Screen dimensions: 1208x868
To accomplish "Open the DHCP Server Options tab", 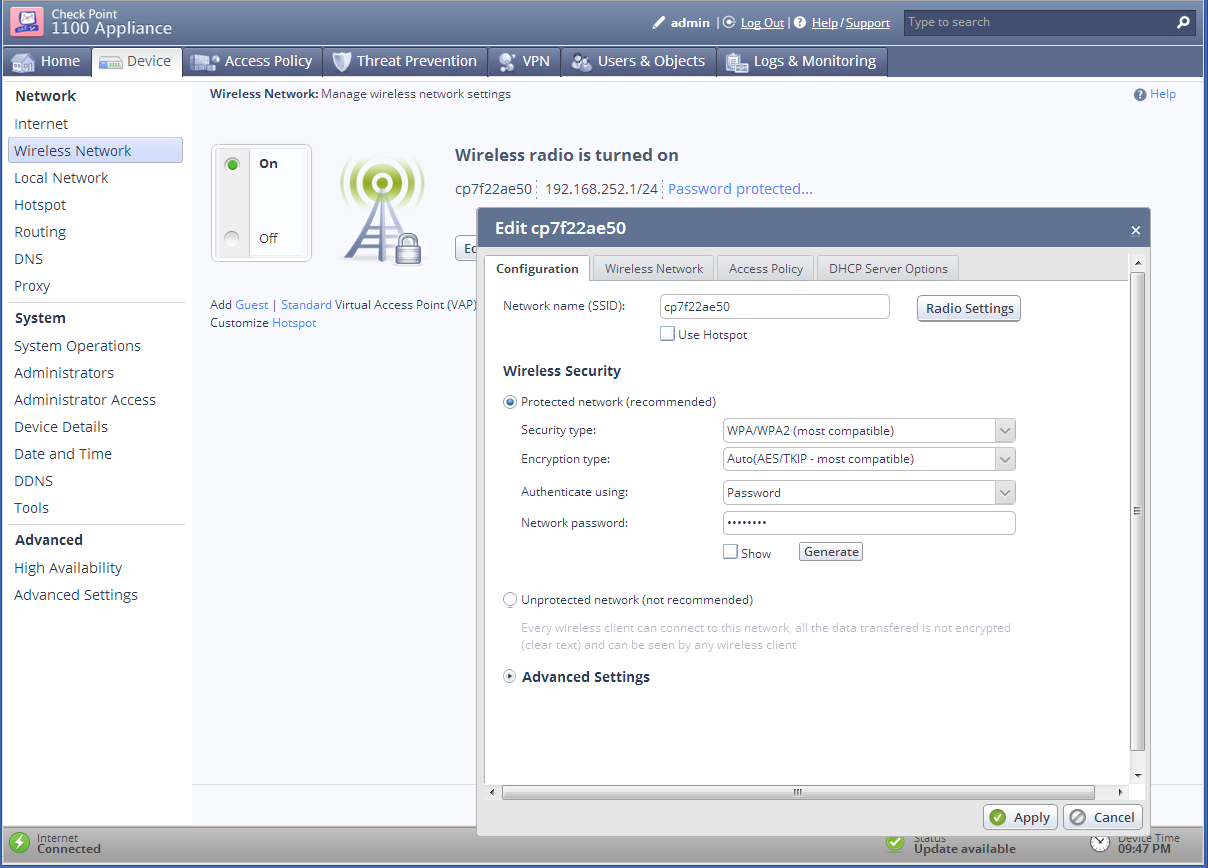I will point(888,268).
